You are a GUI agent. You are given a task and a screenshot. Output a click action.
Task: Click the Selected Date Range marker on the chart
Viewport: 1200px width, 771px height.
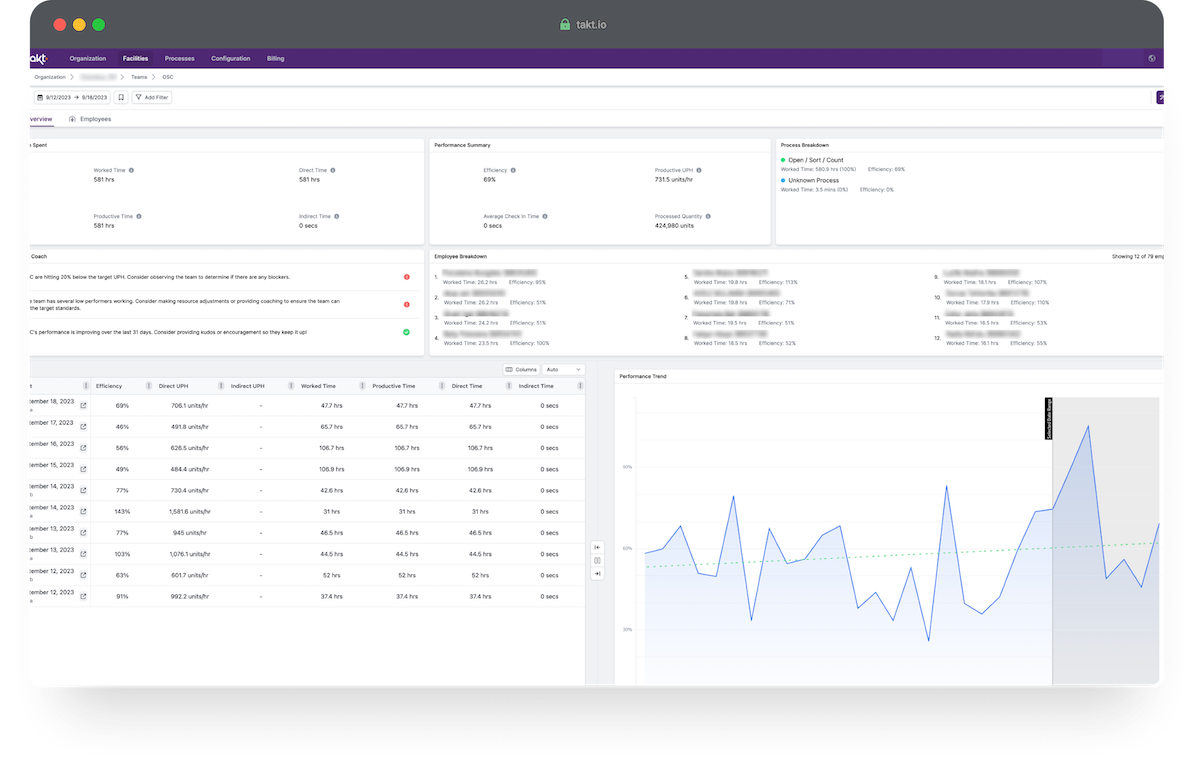click(1048, 419)
